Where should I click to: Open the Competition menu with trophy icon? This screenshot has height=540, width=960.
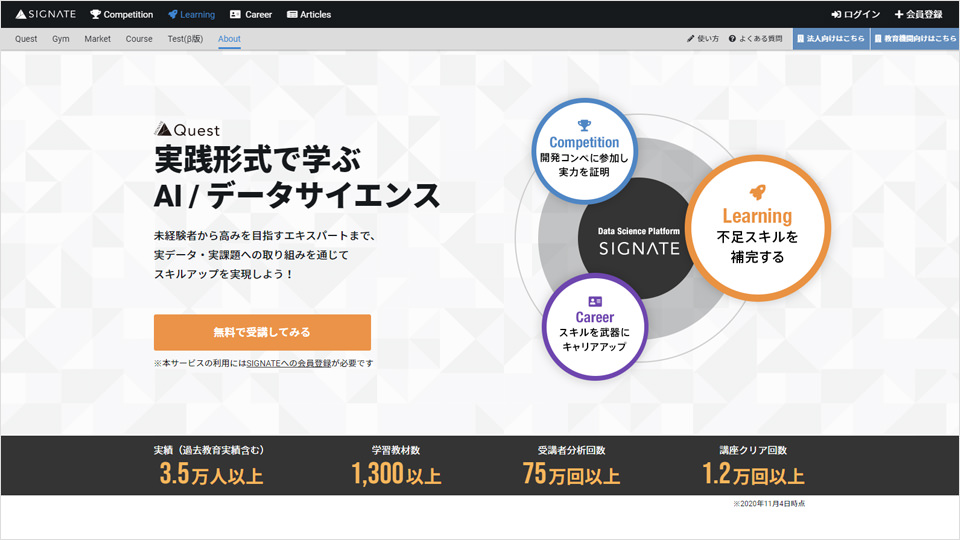click(x=121, y=14)
